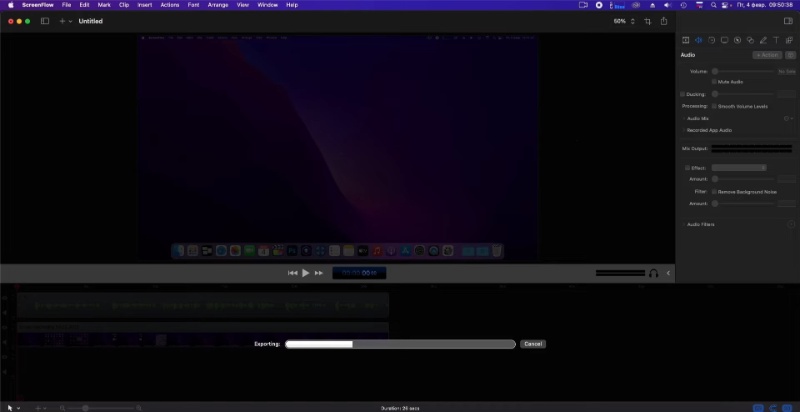This screenshot has height=412, width=800.
Task: Adjust the timeline zoom slider
Action: click(x=102, y=408)
